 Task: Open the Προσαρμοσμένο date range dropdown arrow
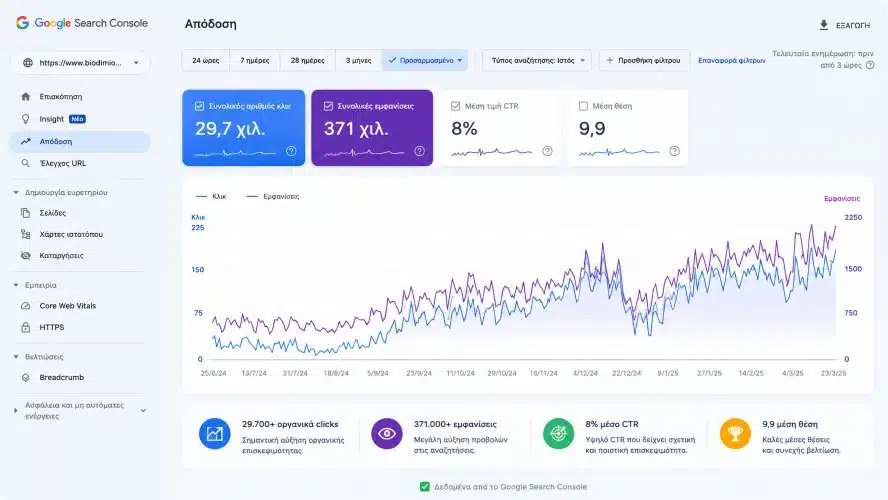coord(460,60)
